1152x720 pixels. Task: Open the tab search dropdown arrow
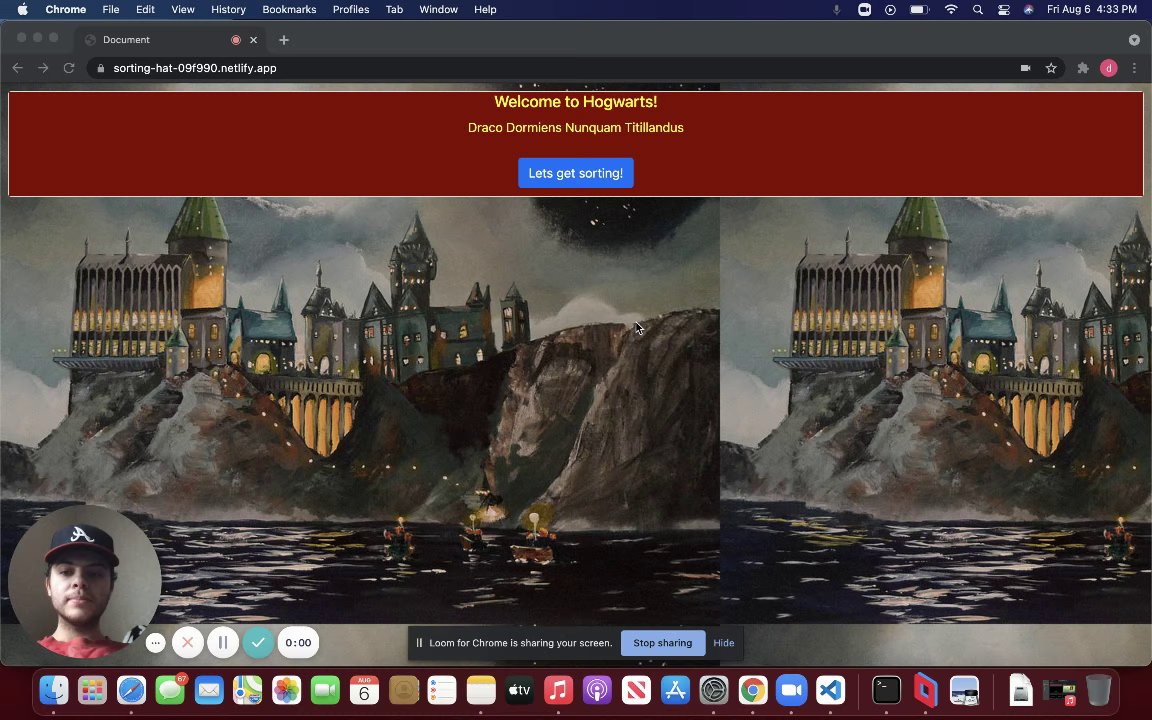(x=1134, y=40)
